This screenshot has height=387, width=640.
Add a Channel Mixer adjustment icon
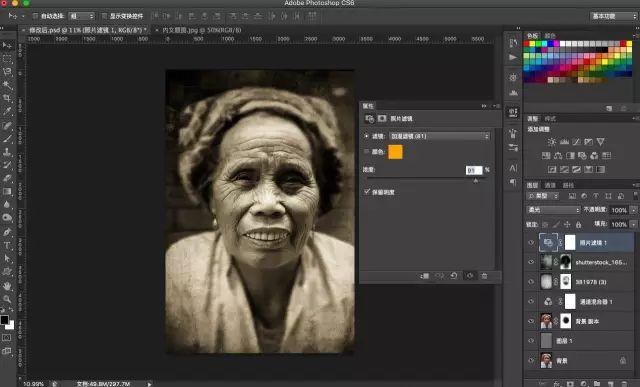click(594, 156)
